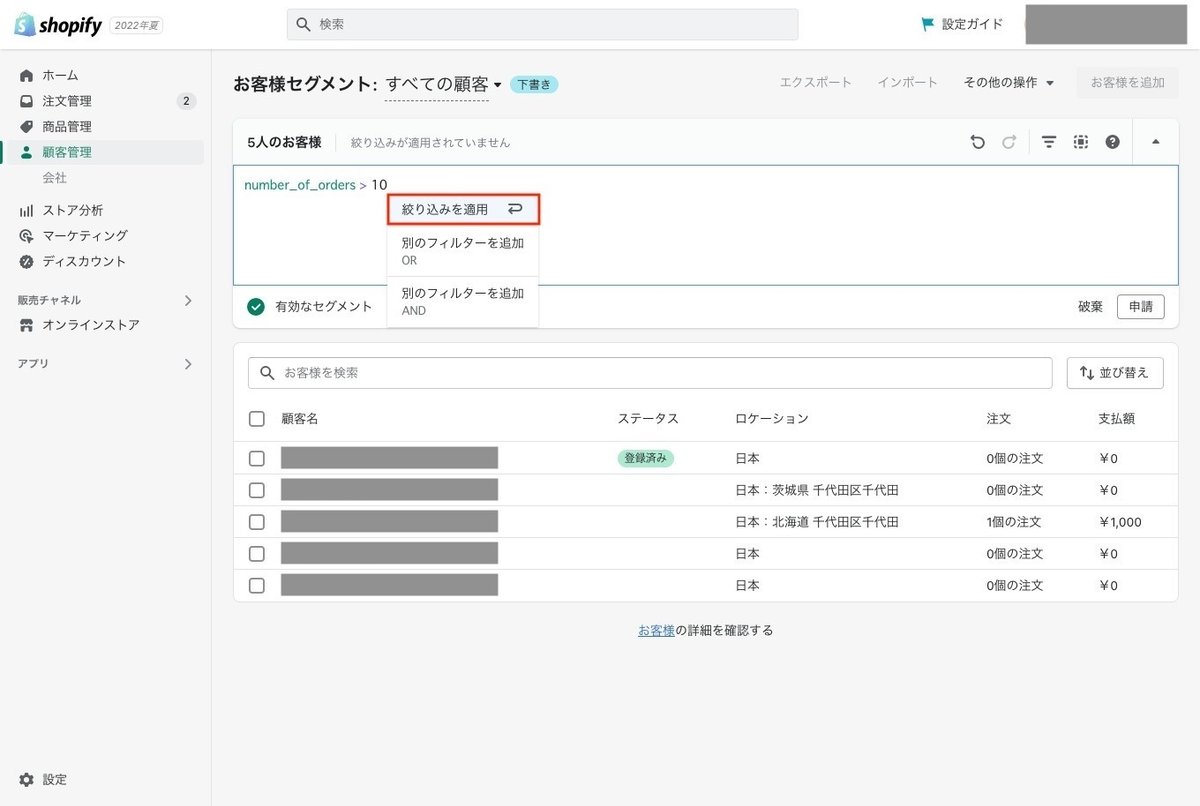Viewport: 1200px width, 806px height.
Task: Click the オンラインストア storefront icon
Action: pos(27,326)
